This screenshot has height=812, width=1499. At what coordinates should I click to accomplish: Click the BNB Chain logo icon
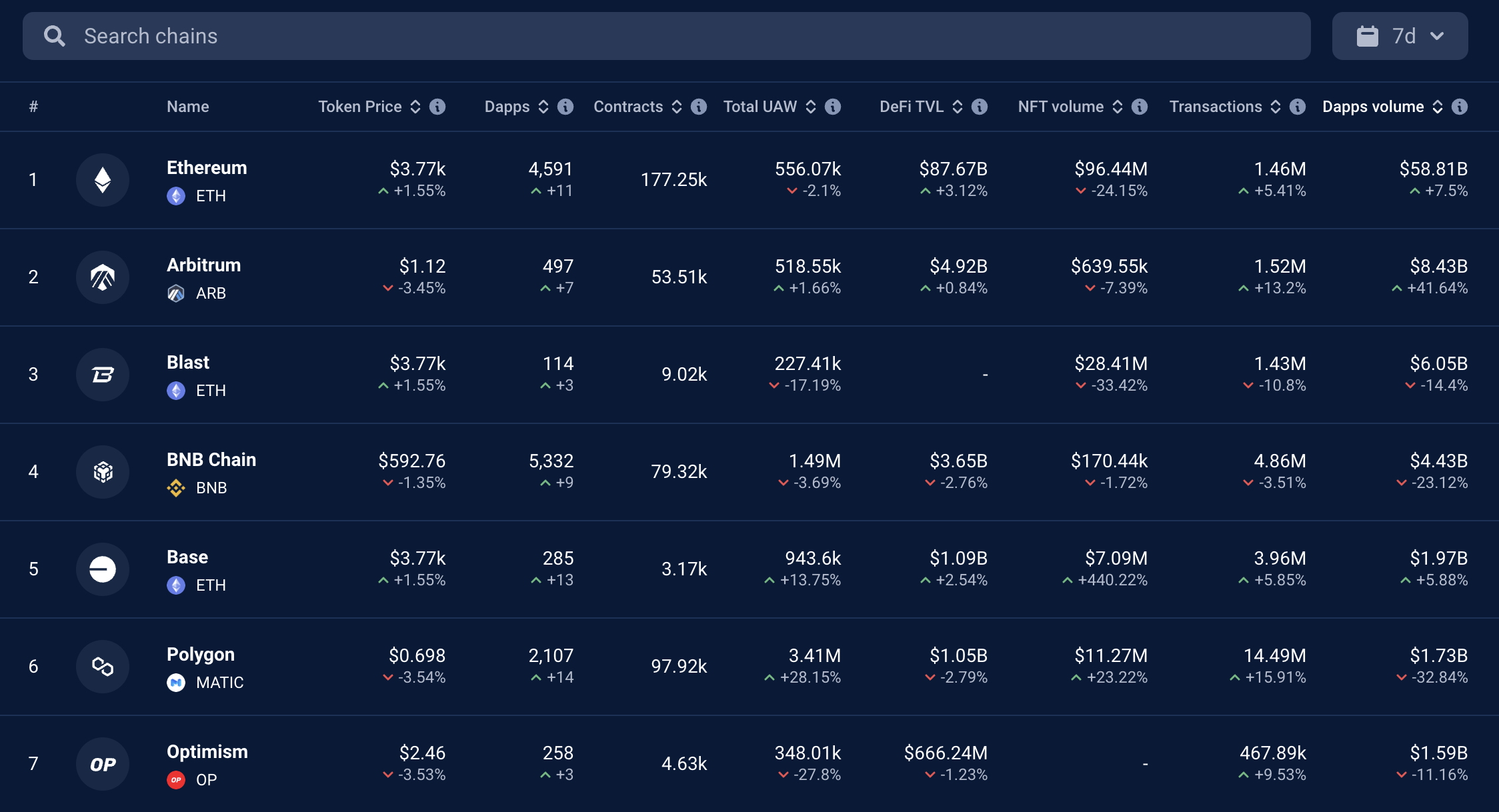click(102, 472)
